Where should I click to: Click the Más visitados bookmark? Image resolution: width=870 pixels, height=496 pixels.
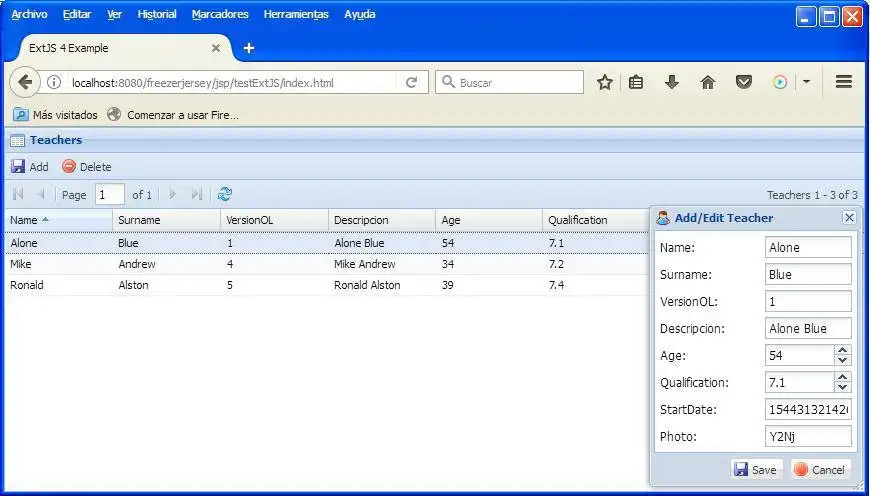pyautogui.click(x=55, y=115)
